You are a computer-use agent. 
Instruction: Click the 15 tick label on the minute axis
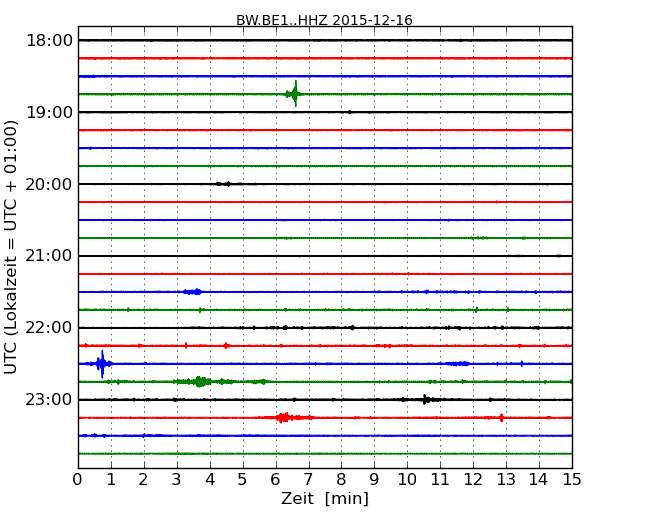[x=572, y=480]
